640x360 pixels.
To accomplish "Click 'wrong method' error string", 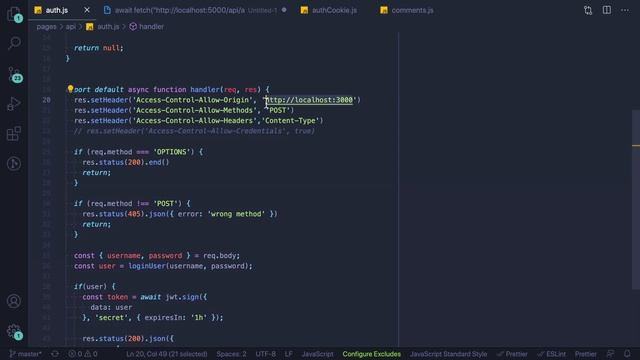I will 236,214.
